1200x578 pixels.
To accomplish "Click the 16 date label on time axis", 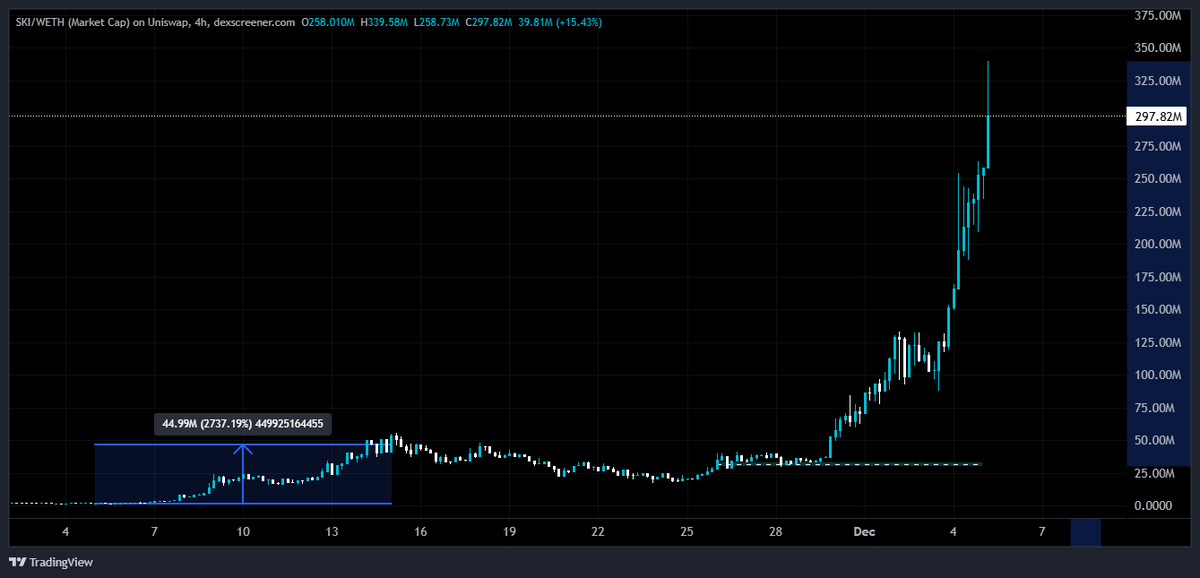I will pyautogui.click(x=420, y=532).
